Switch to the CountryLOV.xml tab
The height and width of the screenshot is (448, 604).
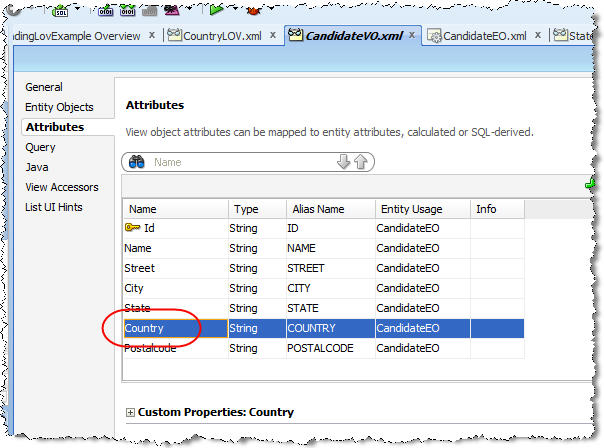pyautogui.click(x=216, y=37)
